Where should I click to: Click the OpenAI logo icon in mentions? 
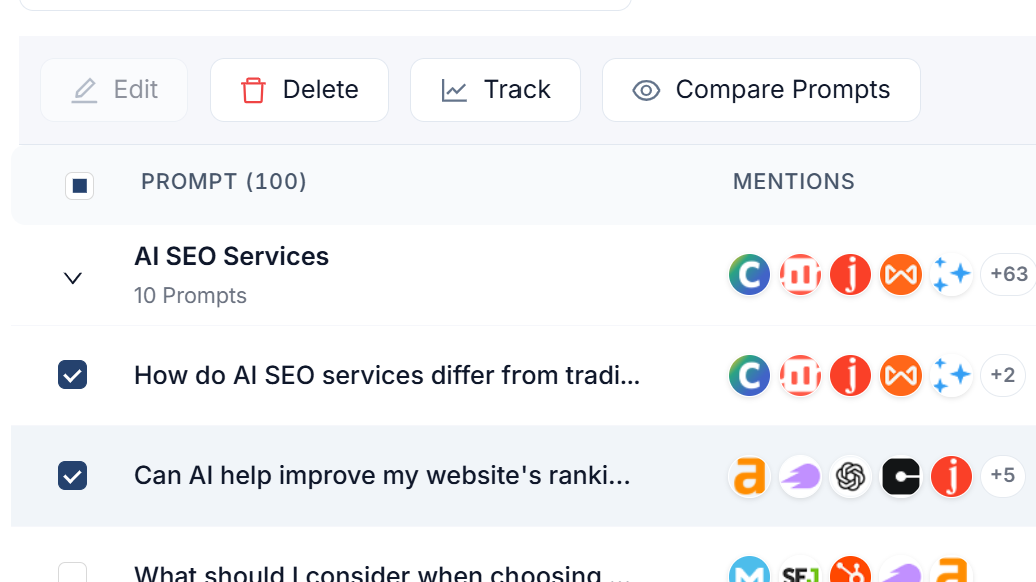[850, 476]
